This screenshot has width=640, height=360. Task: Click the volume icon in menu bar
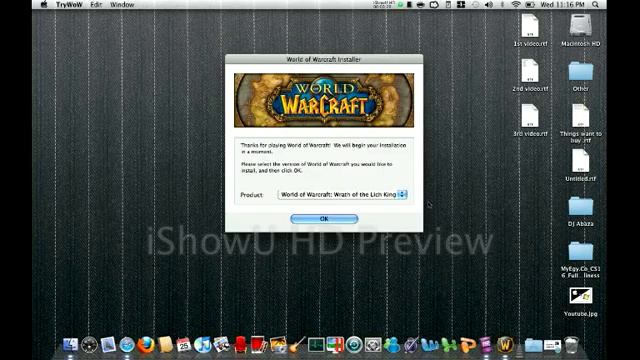pyautogui.click(x=489, y=4)
